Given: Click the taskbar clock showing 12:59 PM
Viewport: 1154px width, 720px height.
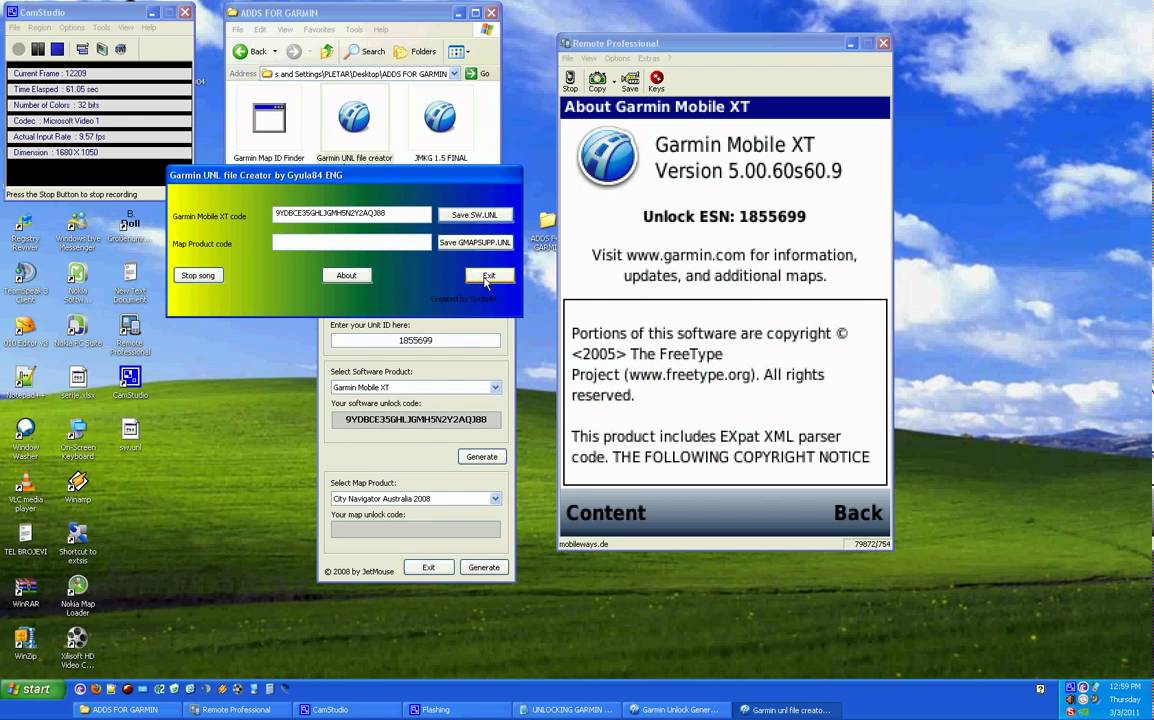Looking at the screenshot, I should coord(1125,687).
